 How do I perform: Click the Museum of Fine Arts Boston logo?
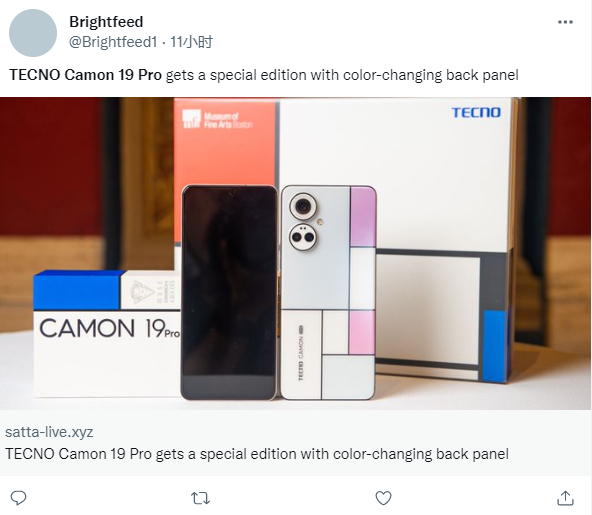217,119
